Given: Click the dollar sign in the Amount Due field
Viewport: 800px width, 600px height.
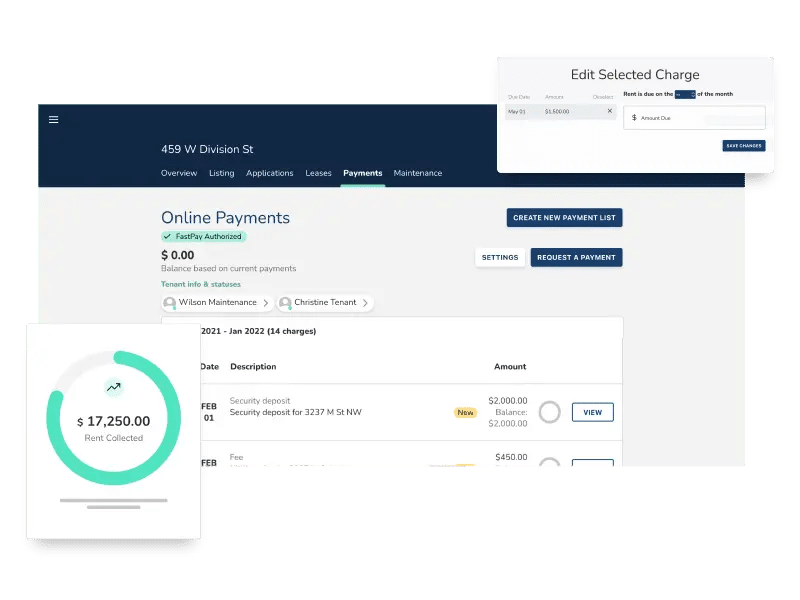Looking at the screenshot, I should (x=634, y=118).
